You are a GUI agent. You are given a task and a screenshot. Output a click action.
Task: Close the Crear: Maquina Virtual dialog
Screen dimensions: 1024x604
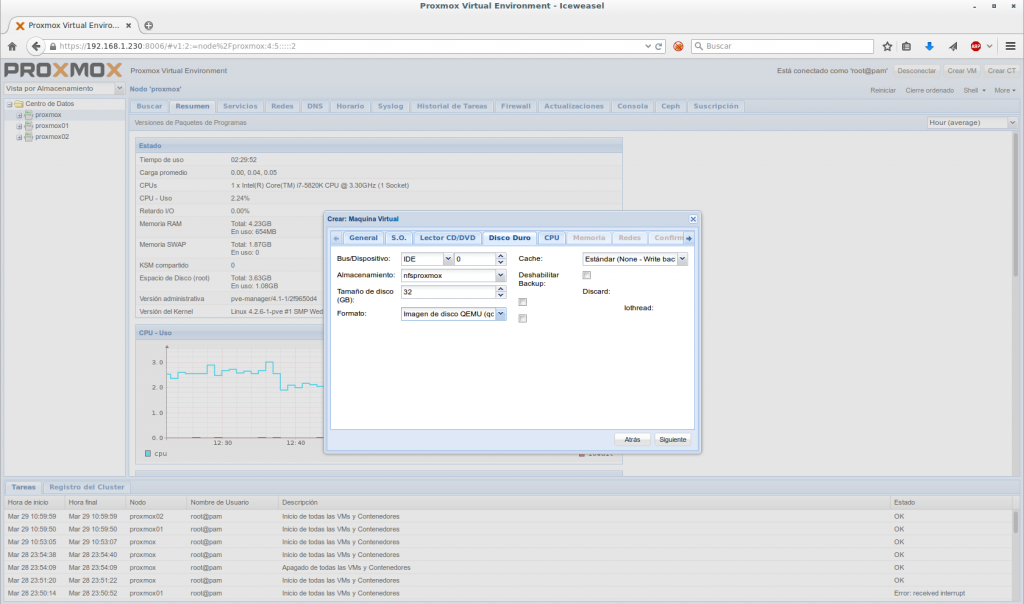tap(693, 218)
